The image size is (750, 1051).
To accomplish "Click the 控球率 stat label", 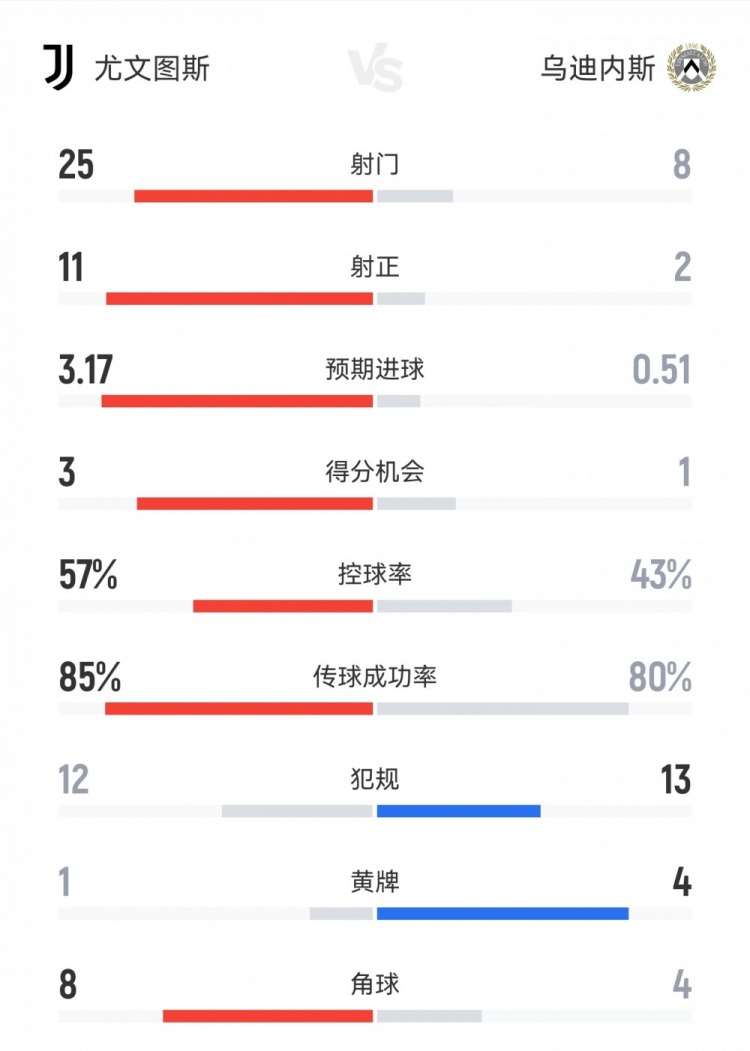I will pyautogui.click(x=375, y=575).
